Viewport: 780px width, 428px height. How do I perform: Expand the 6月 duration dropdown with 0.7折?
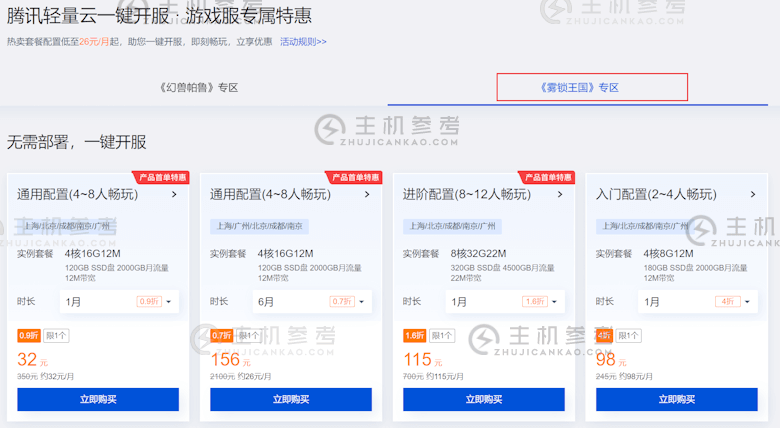pos(312,302)
